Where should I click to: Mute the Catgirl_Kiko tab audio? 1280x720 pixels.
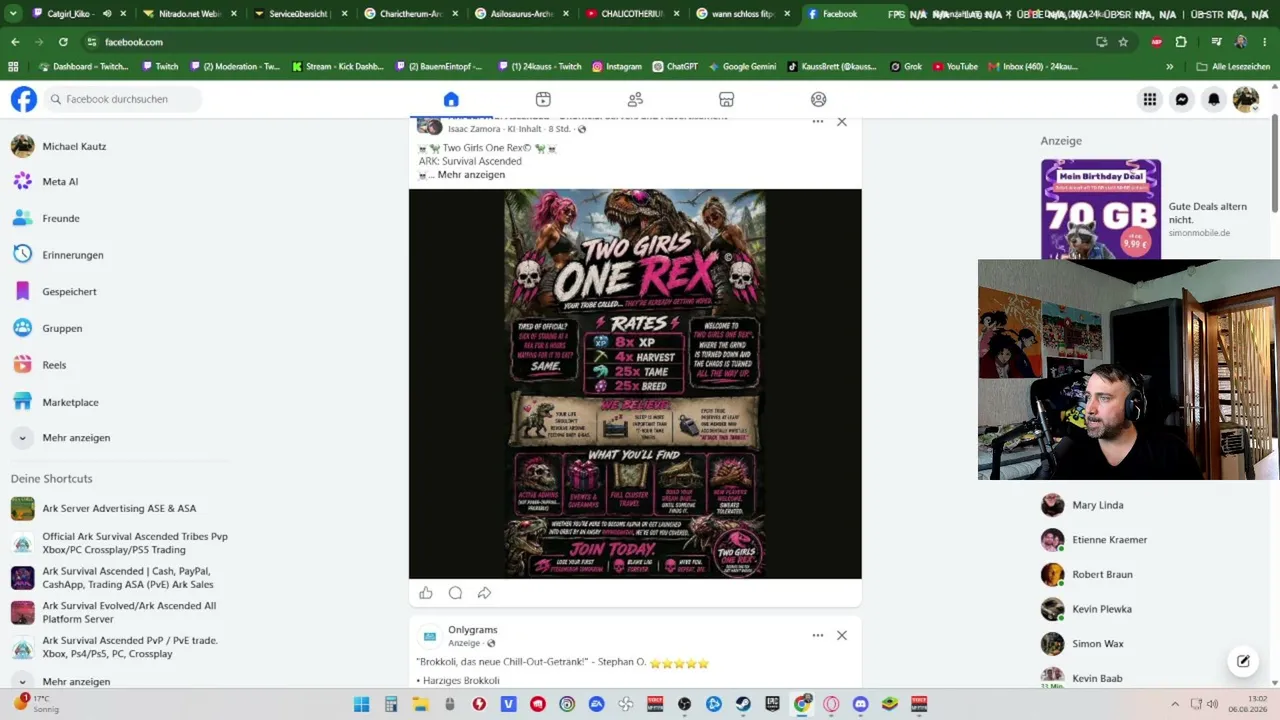click(x=107, y=14)
